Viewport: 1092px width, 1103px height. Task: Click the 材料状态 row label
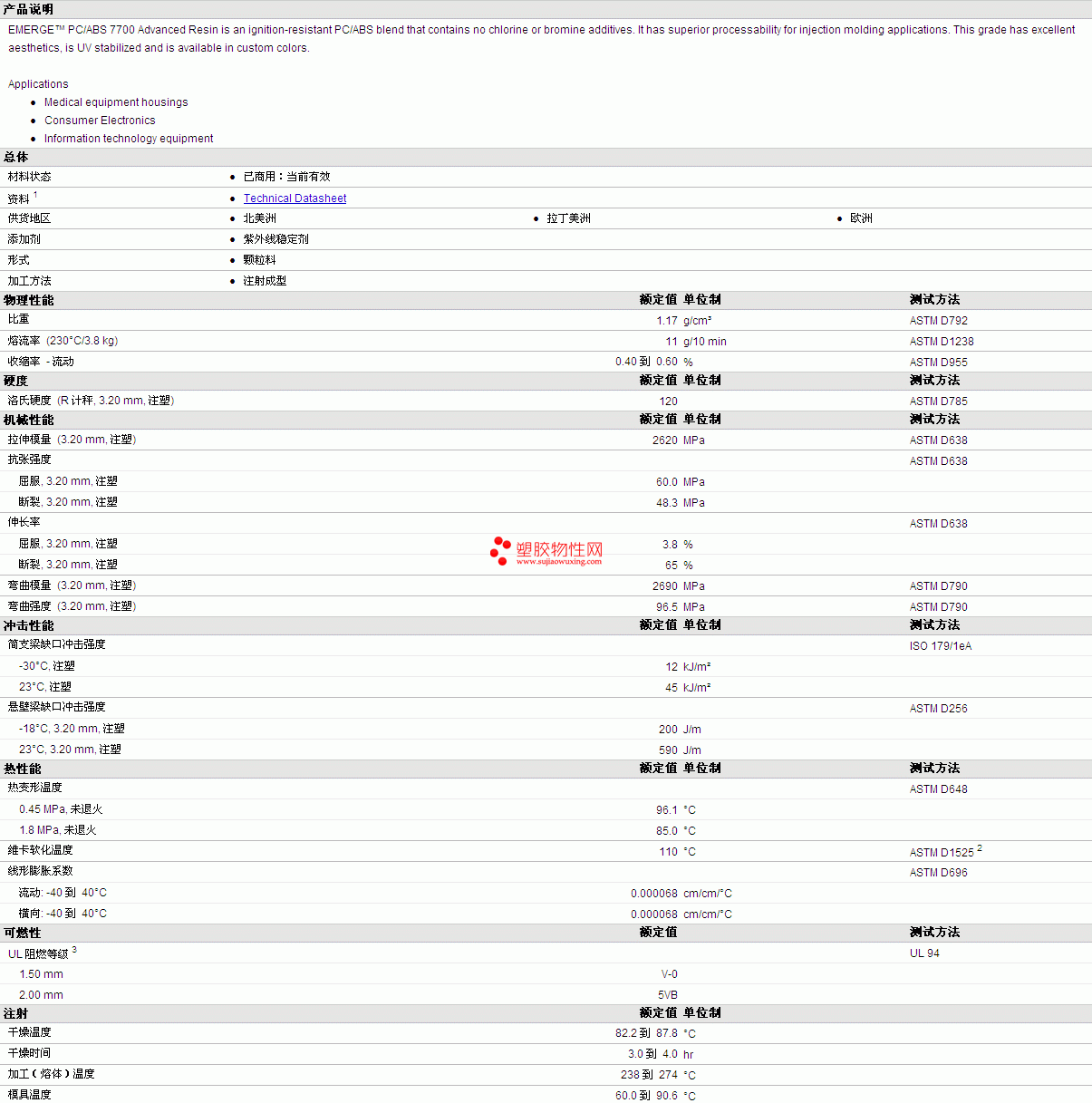tap(29, 177)
